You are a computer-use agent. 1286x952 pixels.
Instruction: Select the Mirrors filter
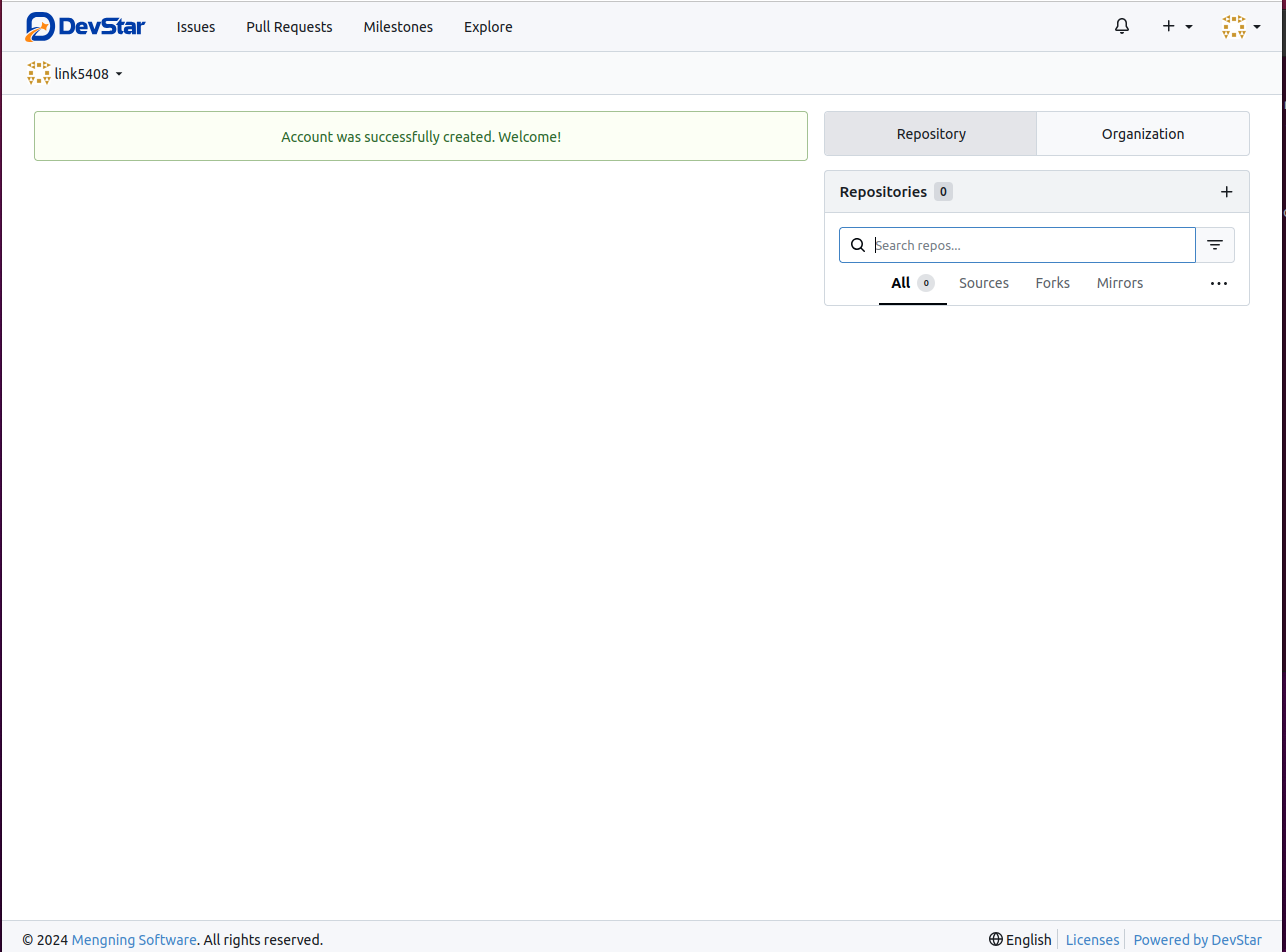pos(1119,283)
